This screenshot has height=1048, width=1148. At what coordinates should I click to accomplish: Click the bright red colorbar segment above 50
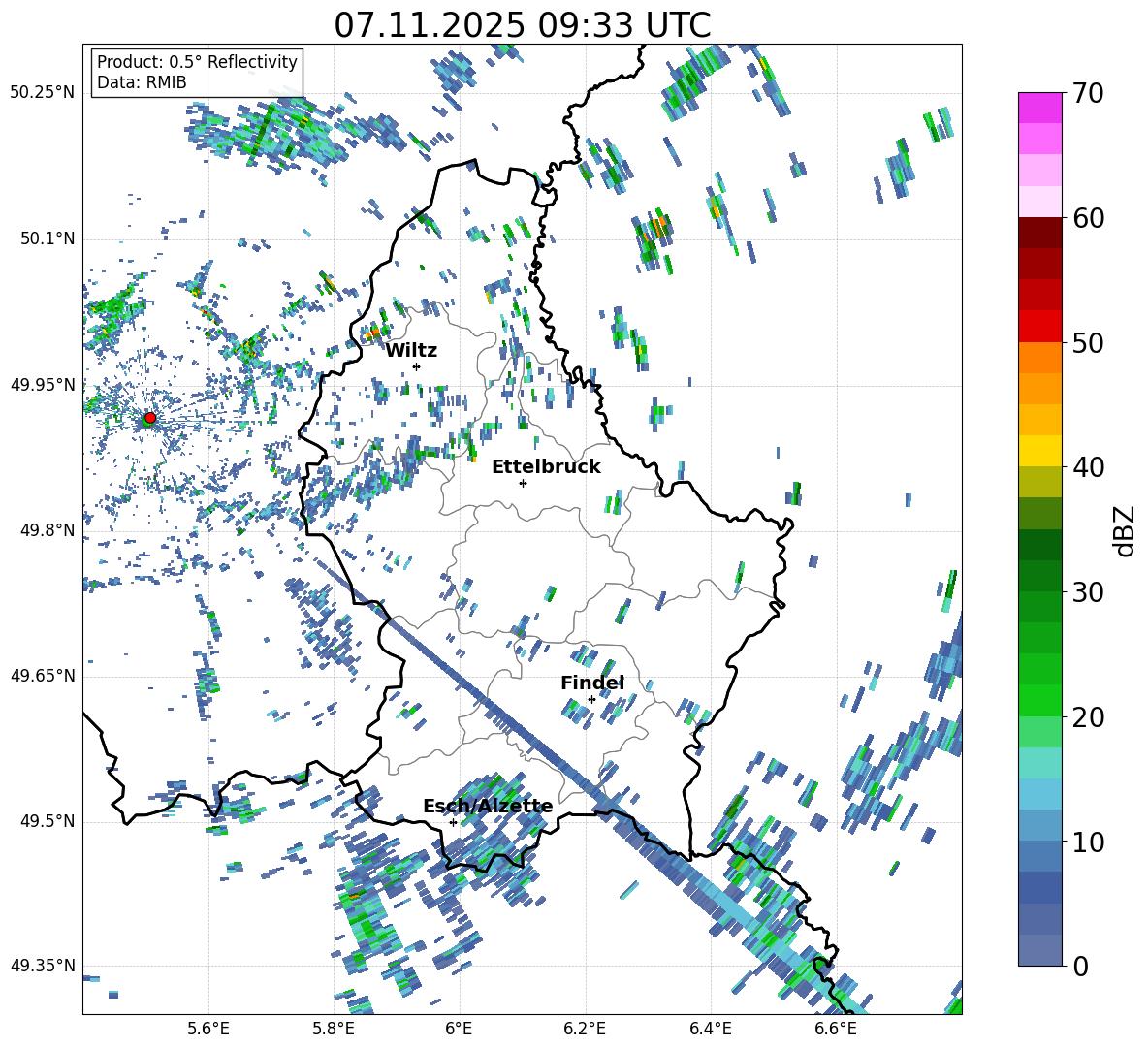[x=1039, y=327]
